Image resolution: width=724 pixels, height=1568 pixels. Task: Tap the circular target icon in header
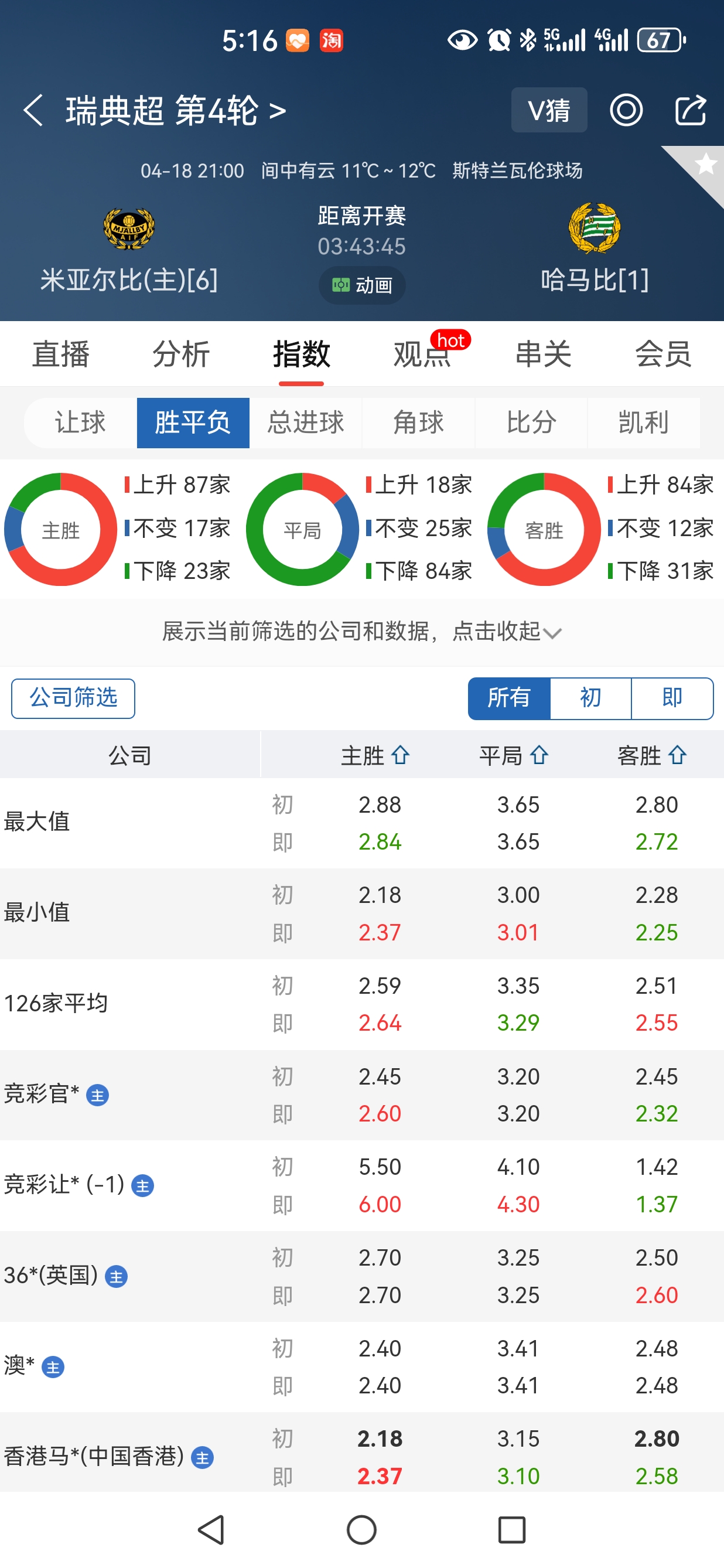coord(626,111)
